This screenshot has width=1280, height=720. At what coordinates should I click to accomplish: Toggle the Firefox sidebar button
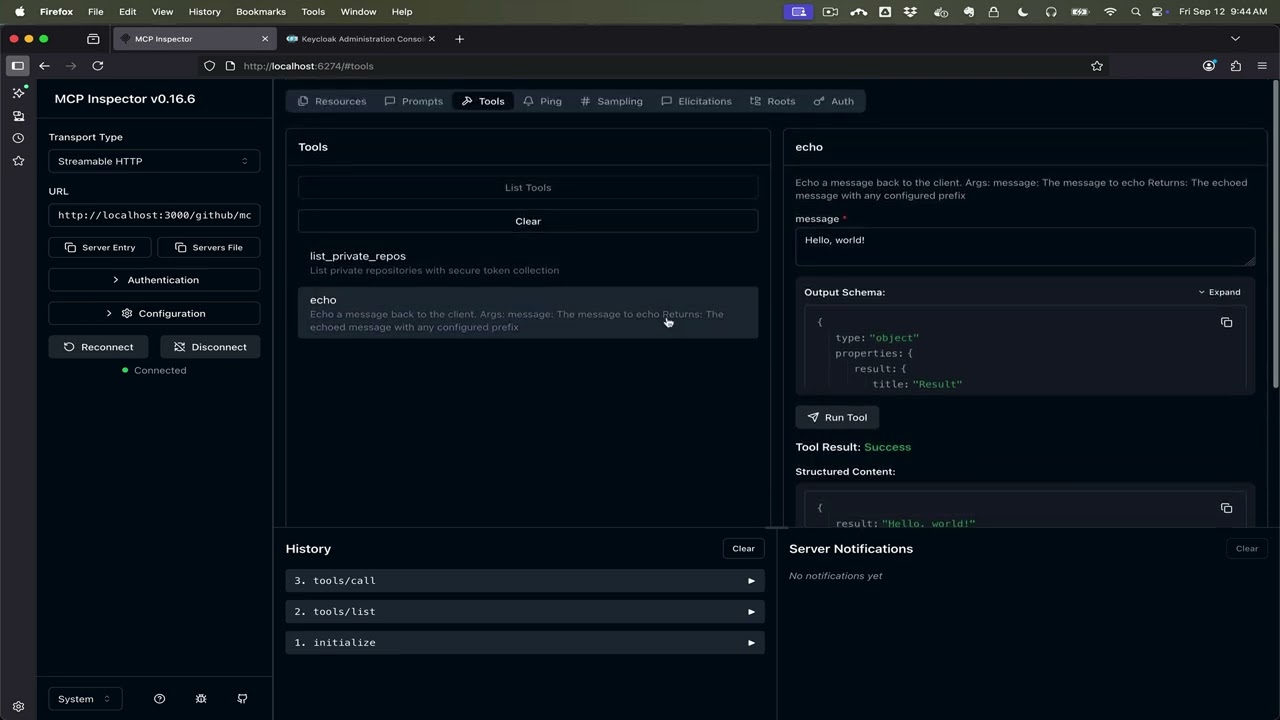pos(18,66)
